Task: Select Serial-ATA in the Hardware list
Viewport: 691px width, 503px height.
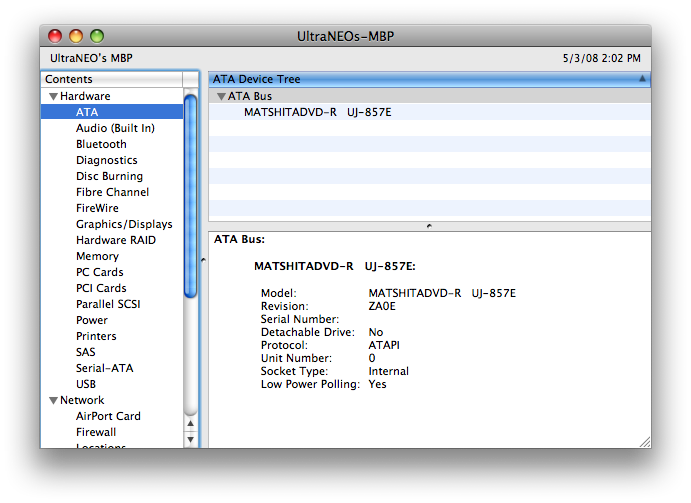Action: point(104,368)
